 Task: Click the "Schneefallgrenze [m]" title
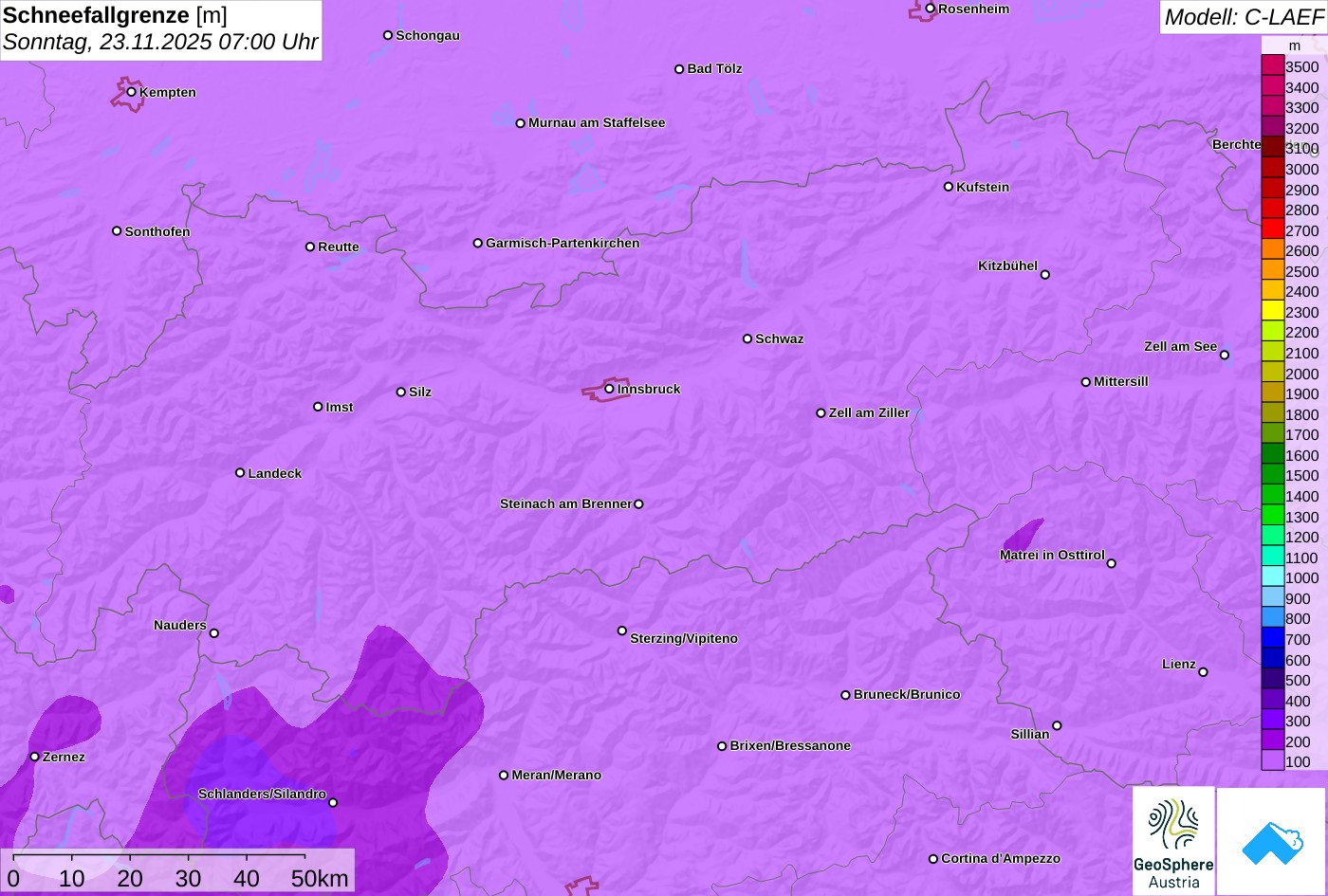115,15
